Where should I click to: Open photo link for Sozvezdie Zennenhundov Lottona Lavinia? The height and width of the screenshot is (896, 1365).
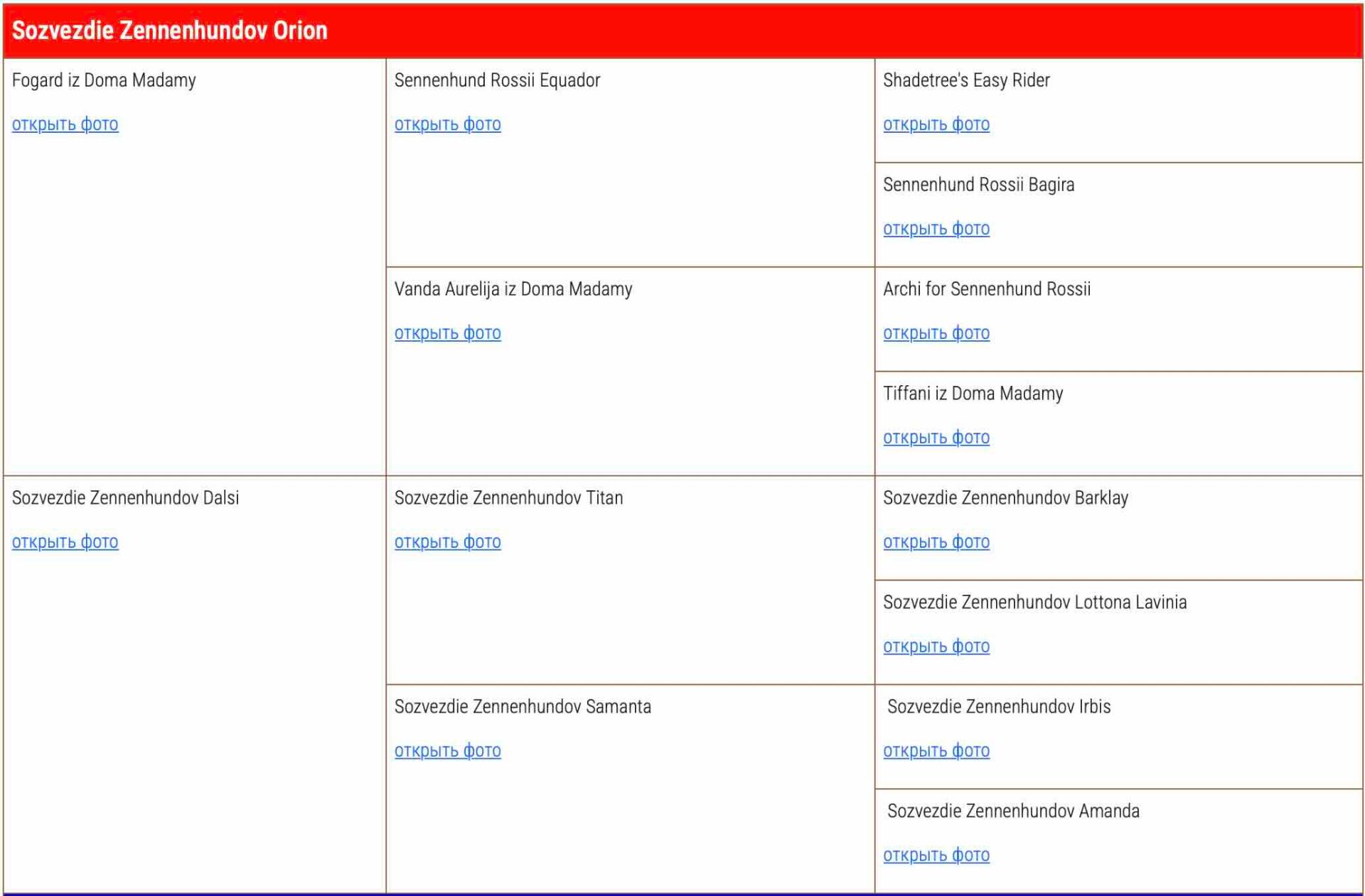coord(936,647)
